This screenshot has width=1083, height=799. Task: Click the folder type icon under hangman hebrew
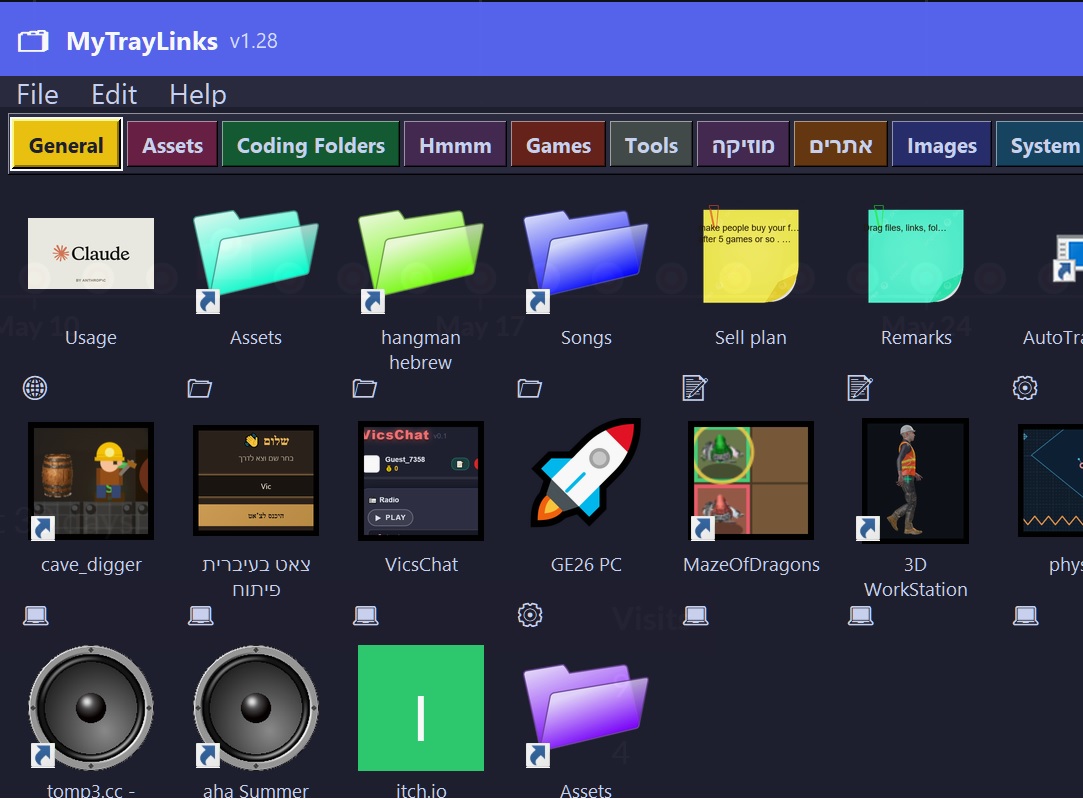tap(365, 388)
